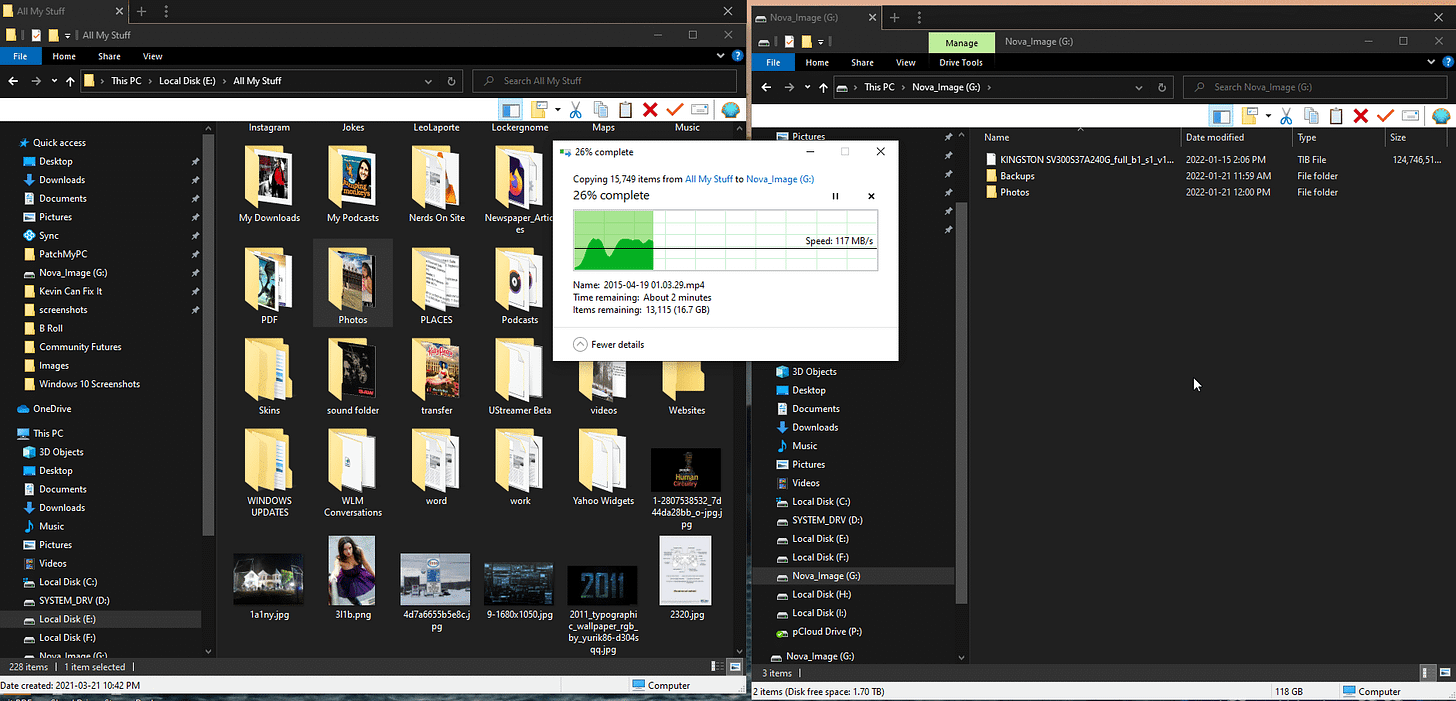Viewport: 1456px width, 701px height.
Task: Go back in Nova_Image window
Action: pyautogui.click(x=767, y=87)
